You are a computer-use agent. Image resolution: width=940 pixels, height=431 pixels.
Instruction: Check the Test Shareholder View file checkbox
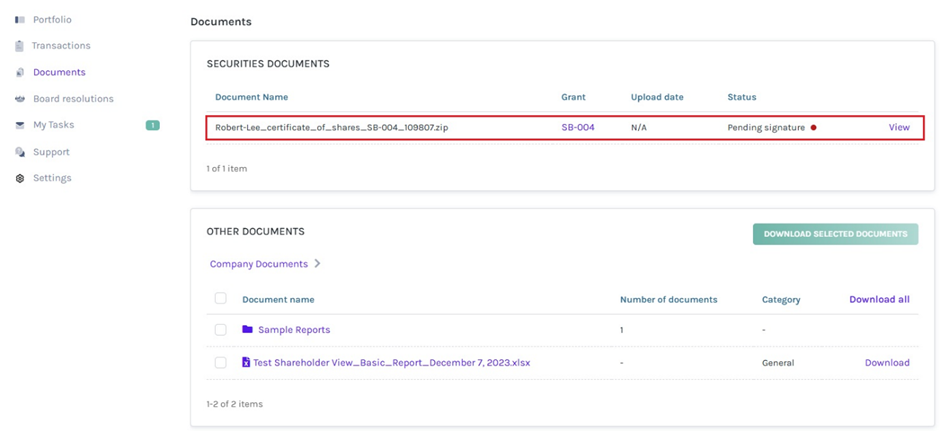click(x=221, y=362)
